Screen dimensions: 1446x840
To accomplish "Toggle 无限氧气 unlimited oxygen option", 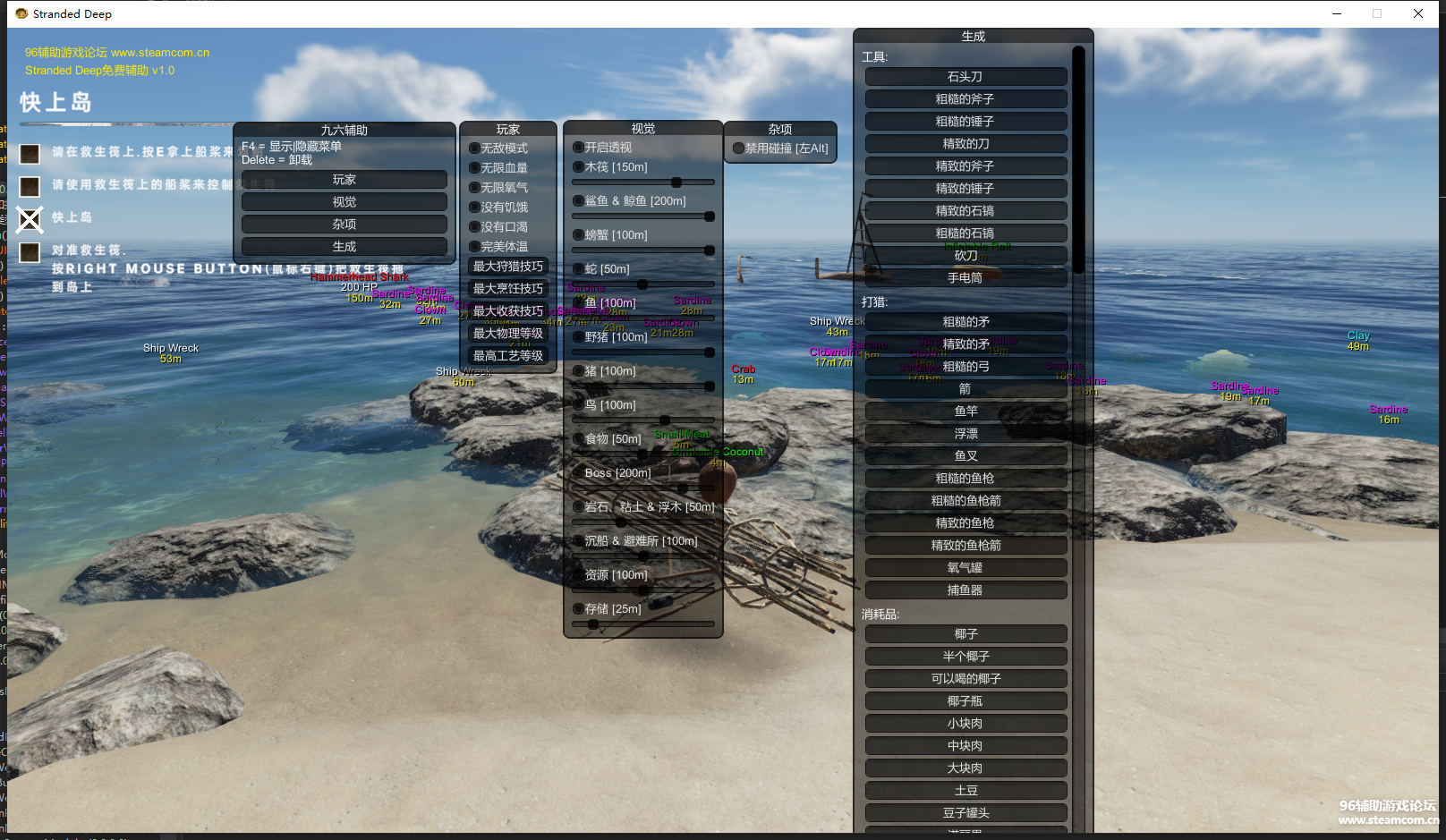I will [475, 188].
